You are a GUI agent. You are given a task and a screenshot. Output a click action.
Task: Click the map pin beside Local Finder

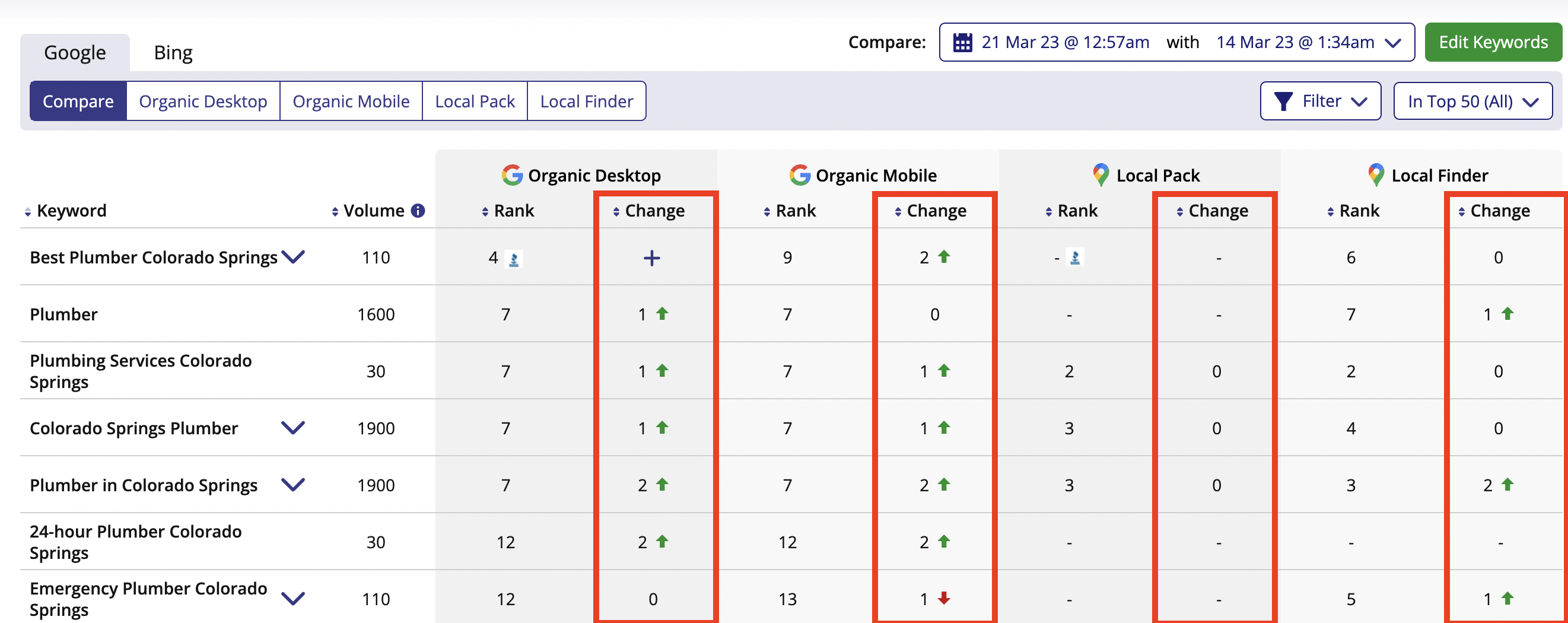point(1376,175)
